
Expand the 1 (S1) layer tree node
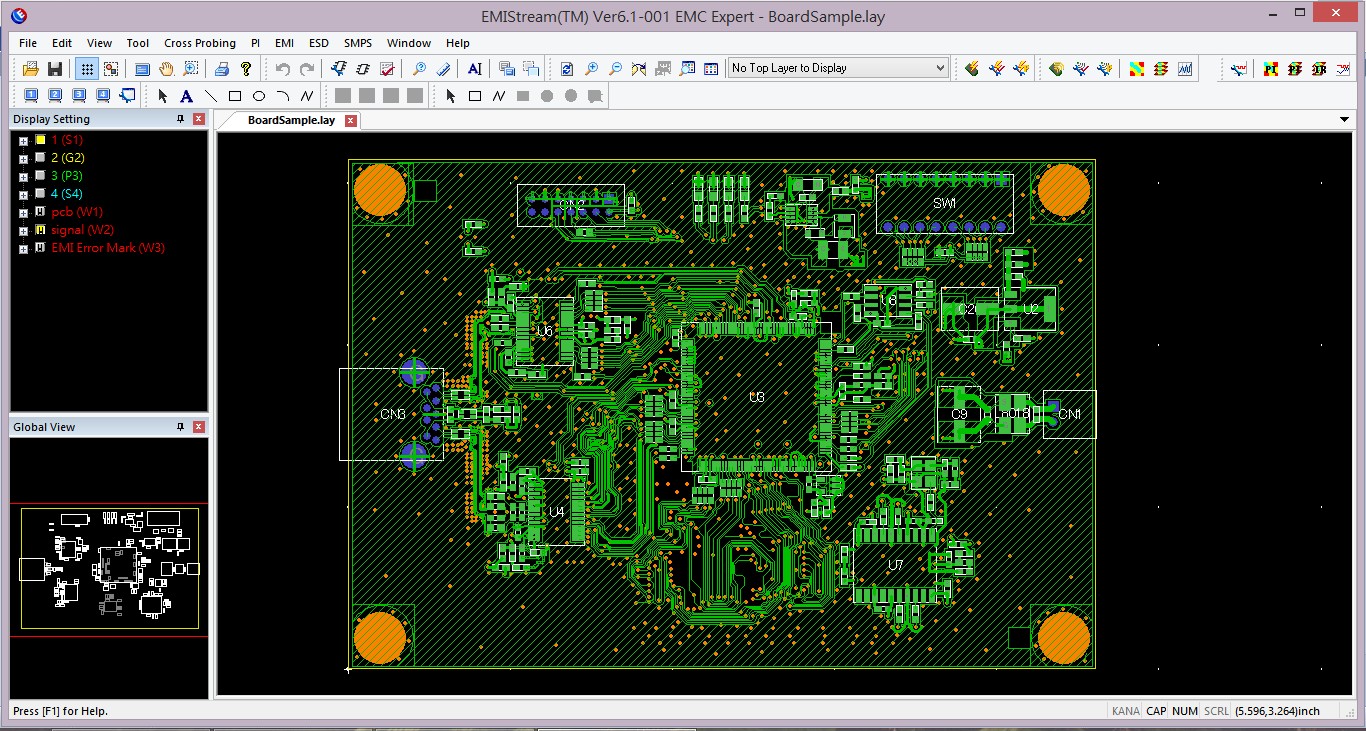pos(23,141)
